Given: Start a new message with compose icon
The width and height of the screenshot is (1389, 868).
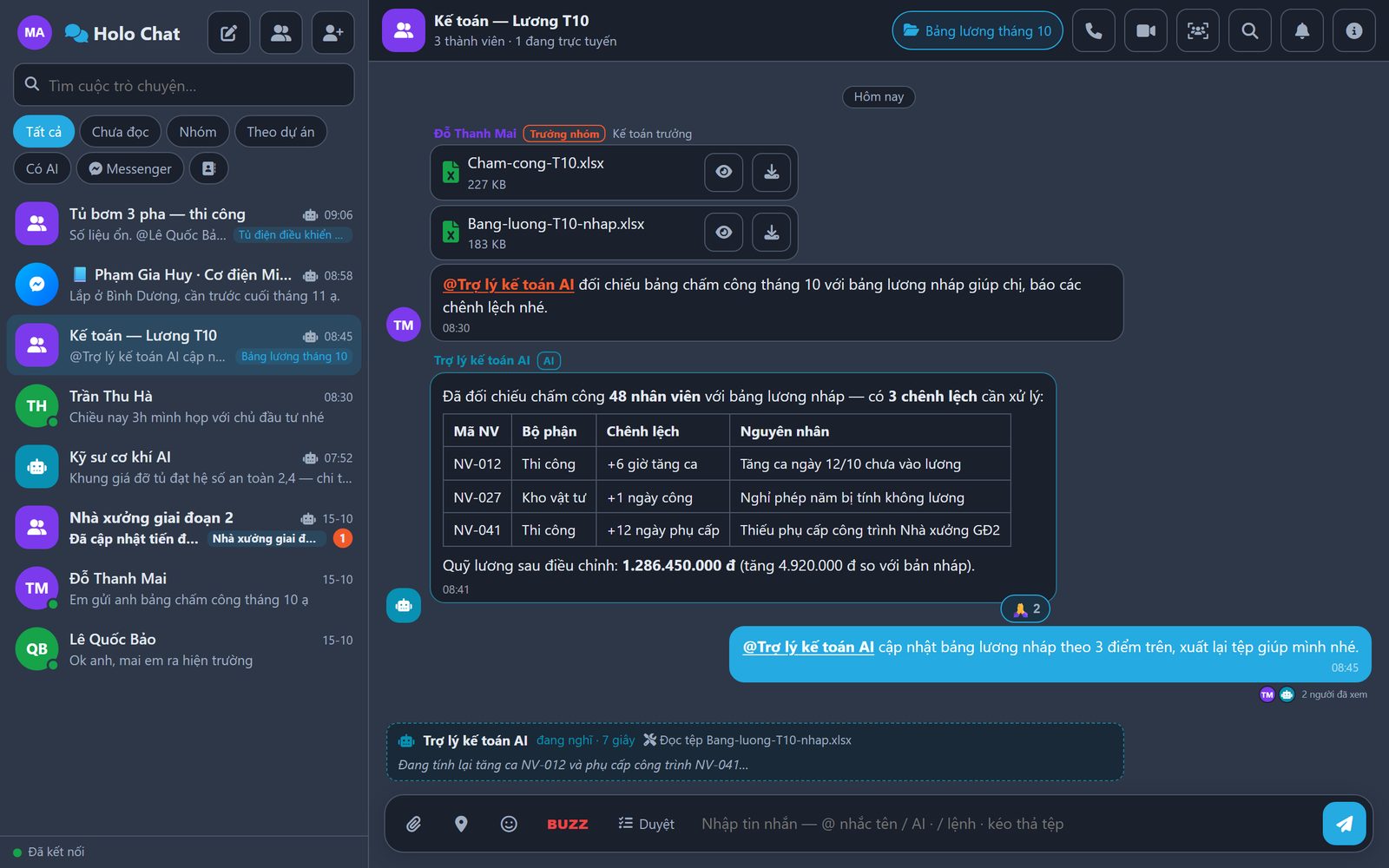Looking at the screenshot, I should (229, 33).
